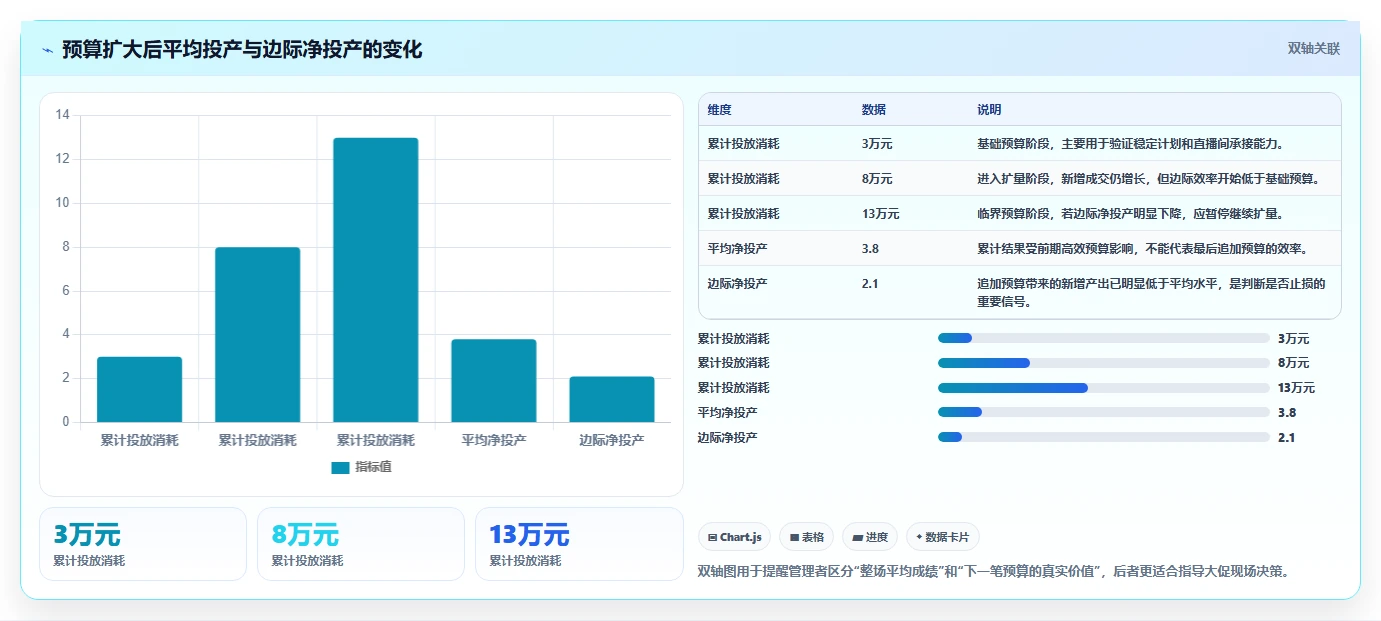Click the card title 预算扩大后平均投产与边际净投产的变化
Image resolution: width=1381 pixels, height=621 pixels.
(x=242, y=50)
